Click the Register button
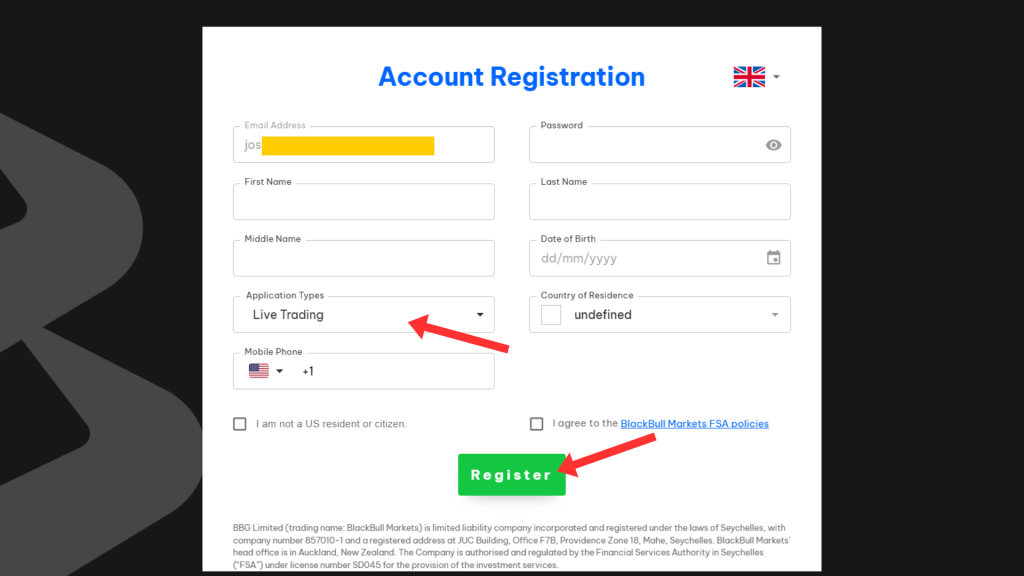The height and width of the screenshot is (576, 1024). pos(511,474)
